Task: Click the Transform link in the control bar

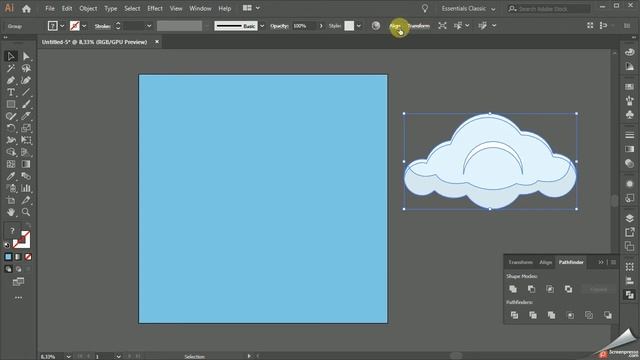Action: 419,26
